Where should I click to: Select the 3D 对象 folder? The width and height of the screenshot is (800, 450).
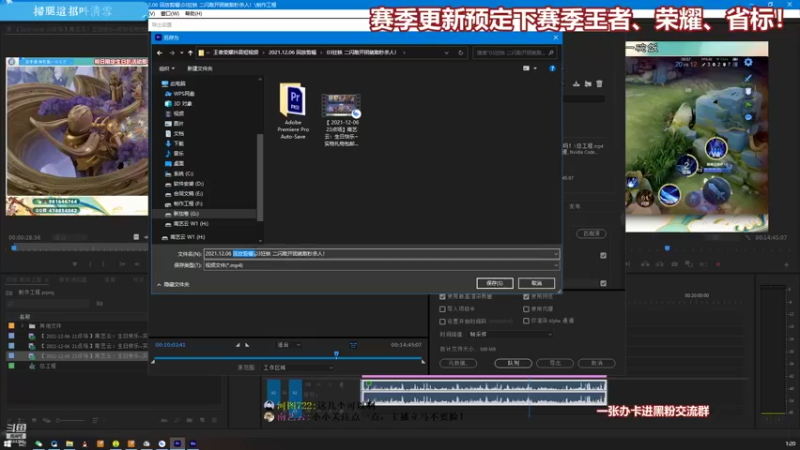point(179,104)
